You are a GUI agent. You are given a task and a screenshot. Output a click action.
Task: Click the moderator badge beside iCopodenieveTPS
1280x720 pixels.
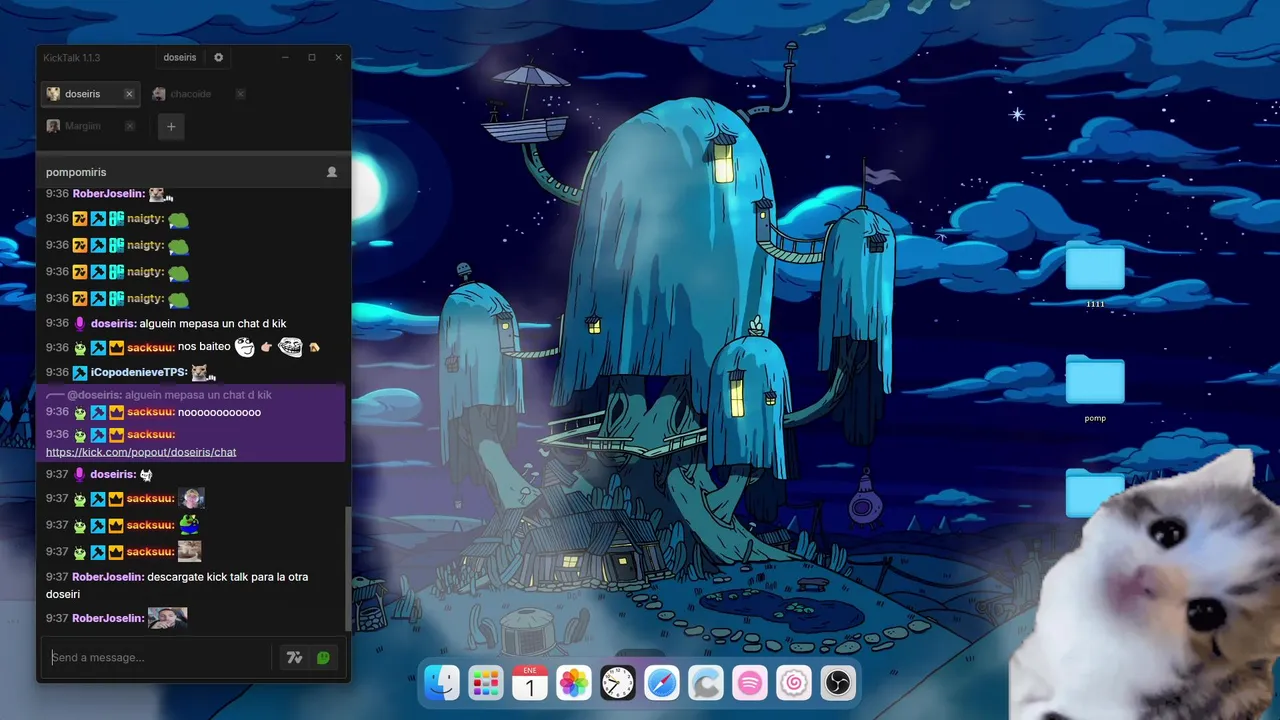pos(80,373)
